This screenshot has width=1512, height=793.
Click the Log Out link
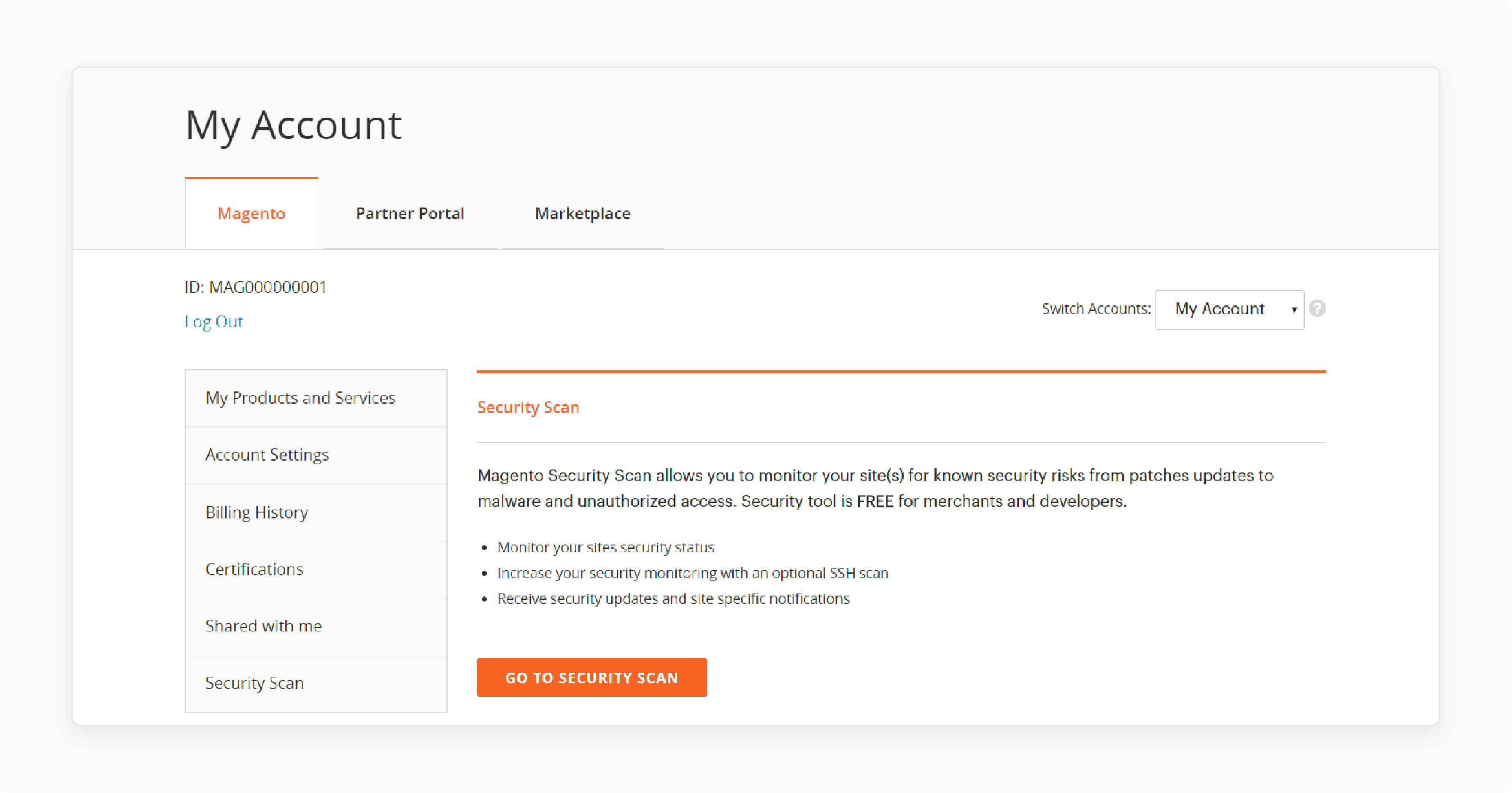click(213, 322)
